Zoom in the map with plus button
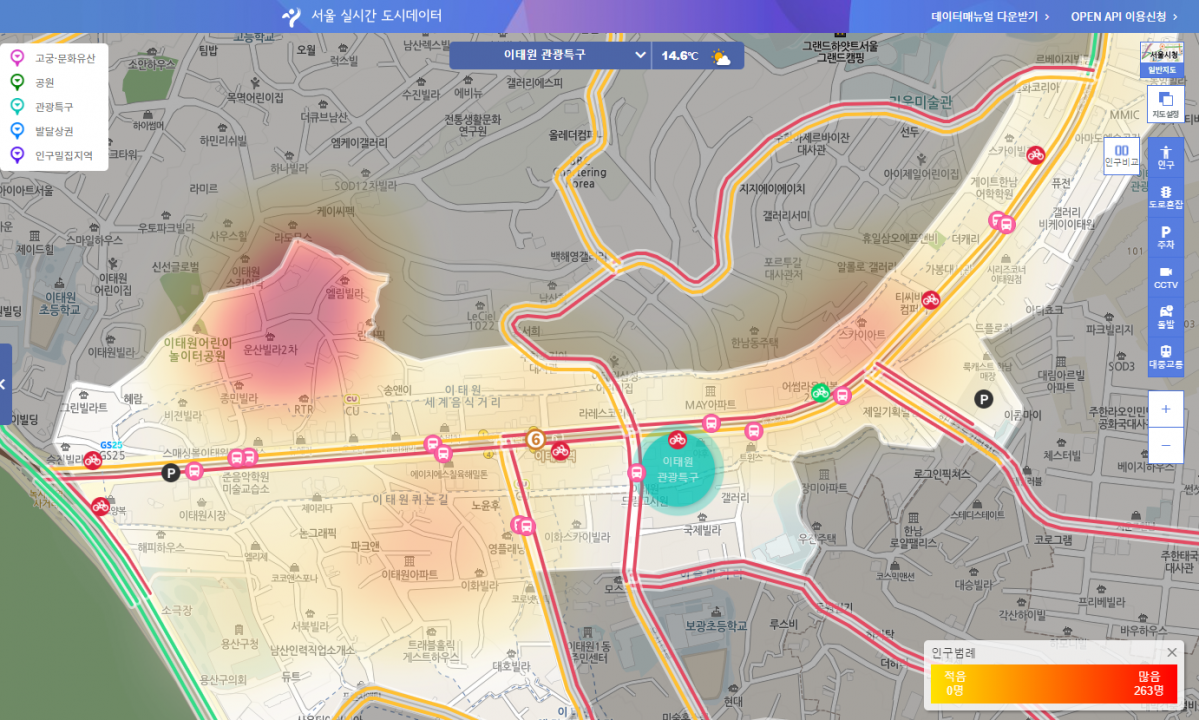The width and height of the screenshot is (1199, 720). point(1165,409)
